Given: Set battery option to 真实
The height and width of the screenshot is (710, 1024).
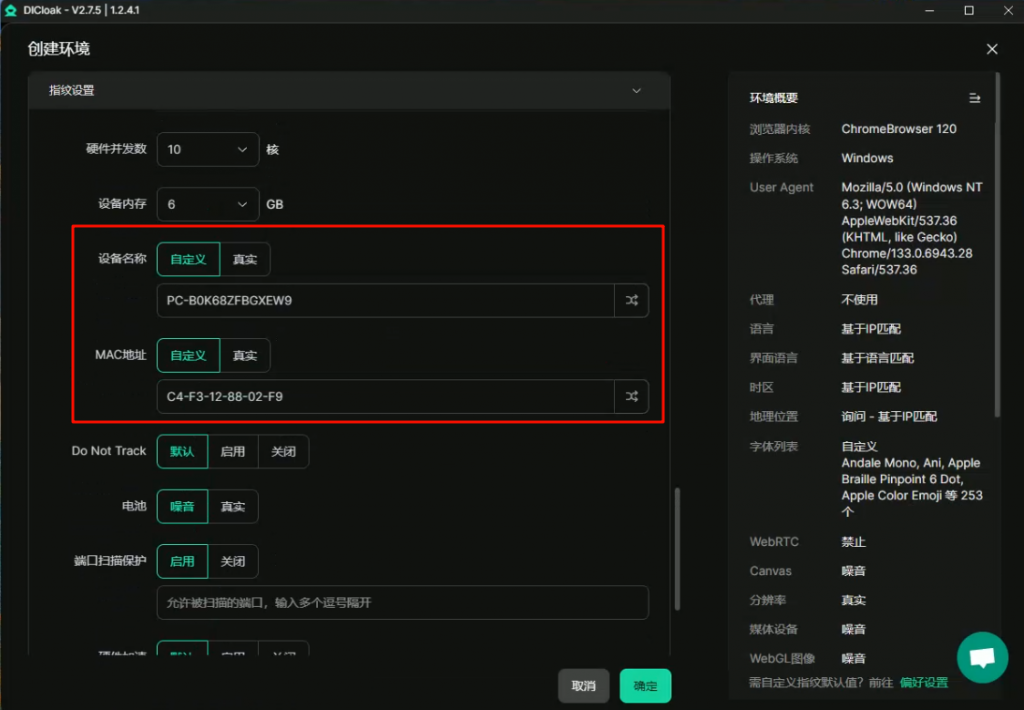Looking at the screenshot, I should (x=233, y=507).
